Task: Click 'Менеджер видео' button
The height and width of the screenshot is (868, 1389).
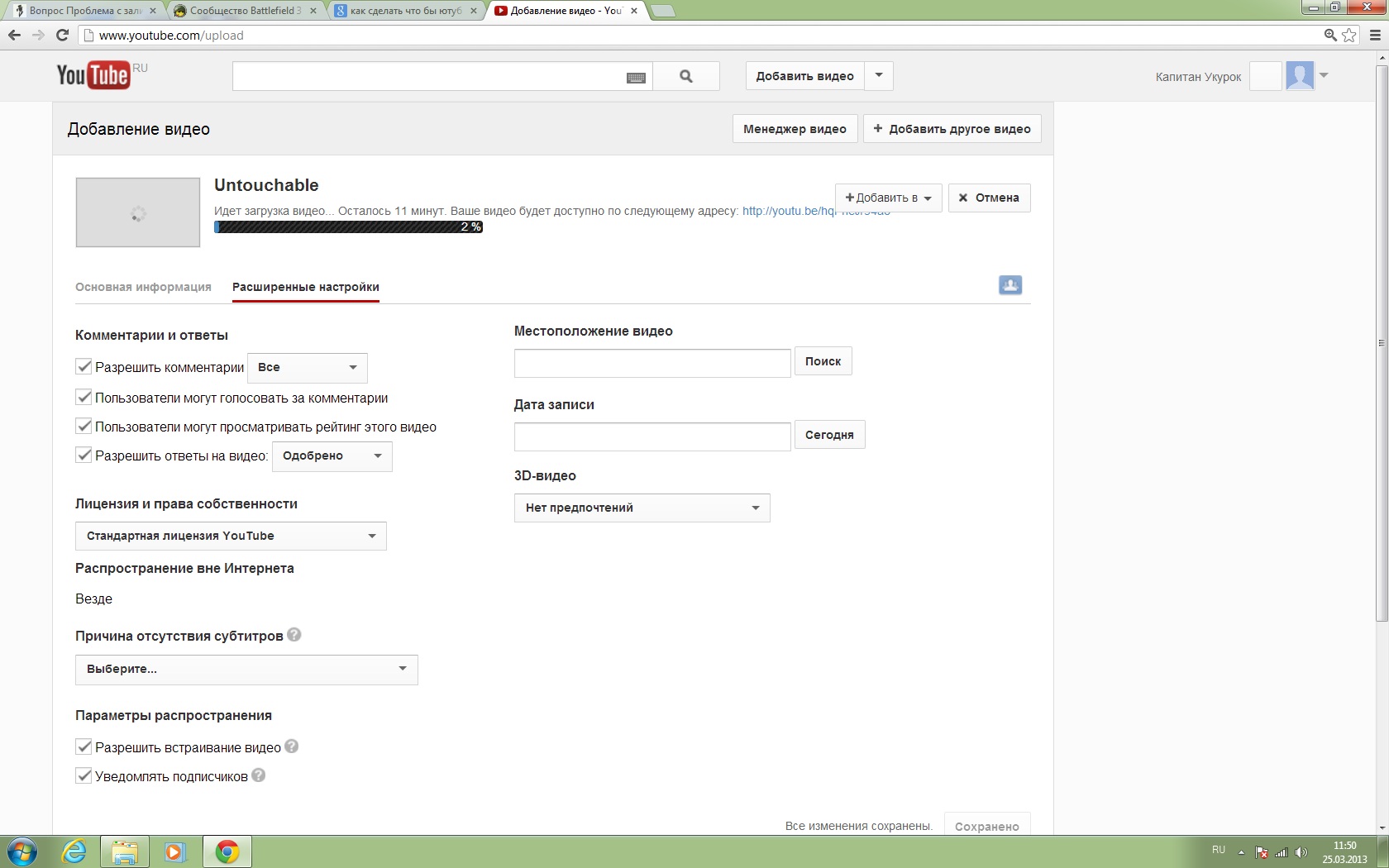Action: 795,129
